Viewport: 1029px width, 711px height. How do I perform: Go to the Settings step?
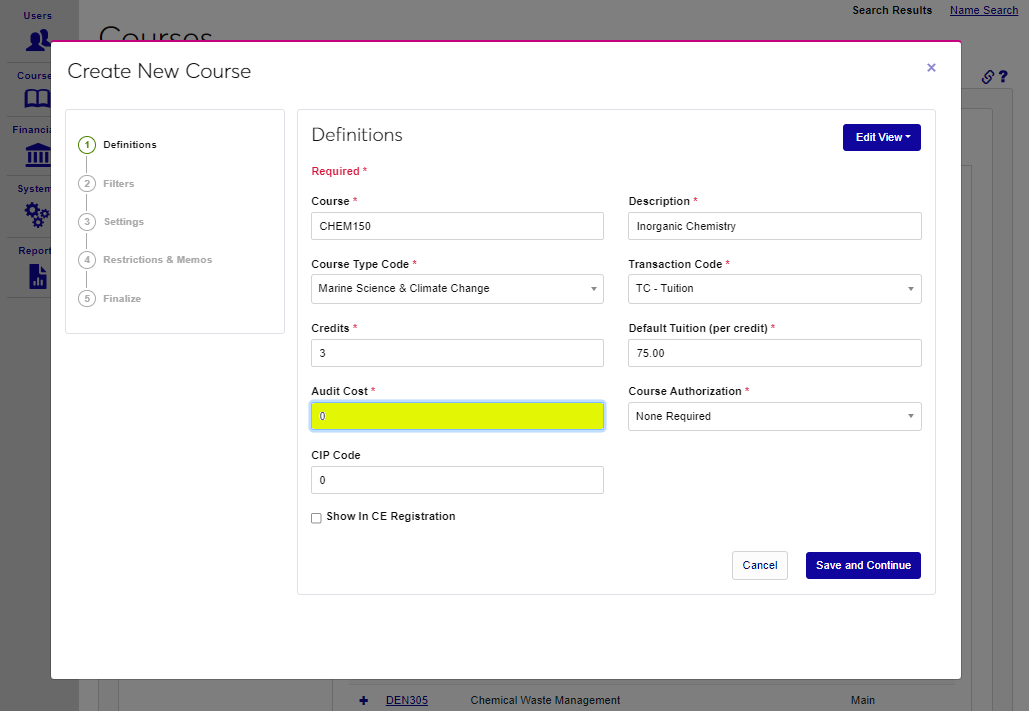click(123, 222)
